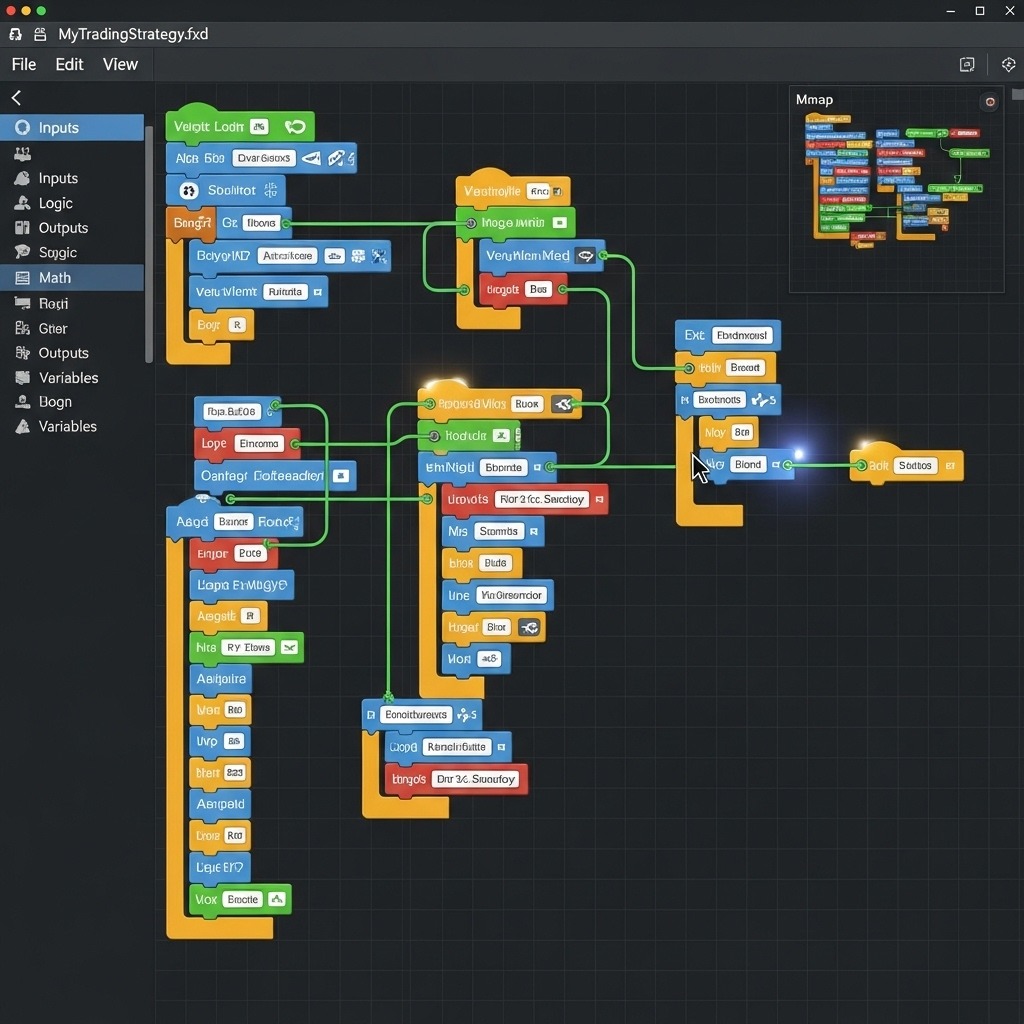Toggle the checkbox on Mon a68 block
Image resolution: width=1024 pixels, height=1024 pixels.
[490, 659]
